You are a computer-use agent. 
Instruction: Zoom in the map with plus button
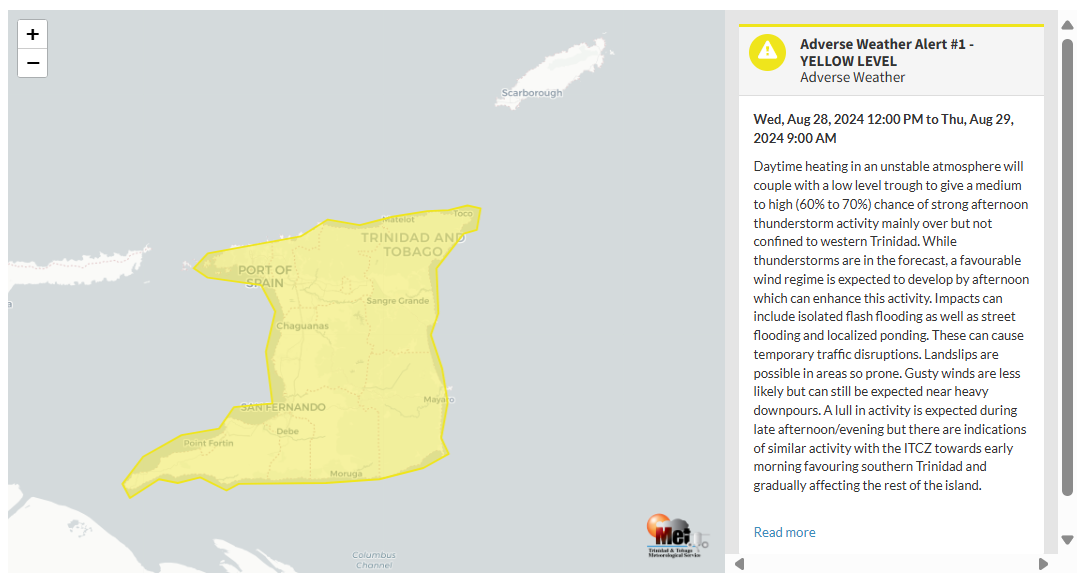click(x=32, y=35)
